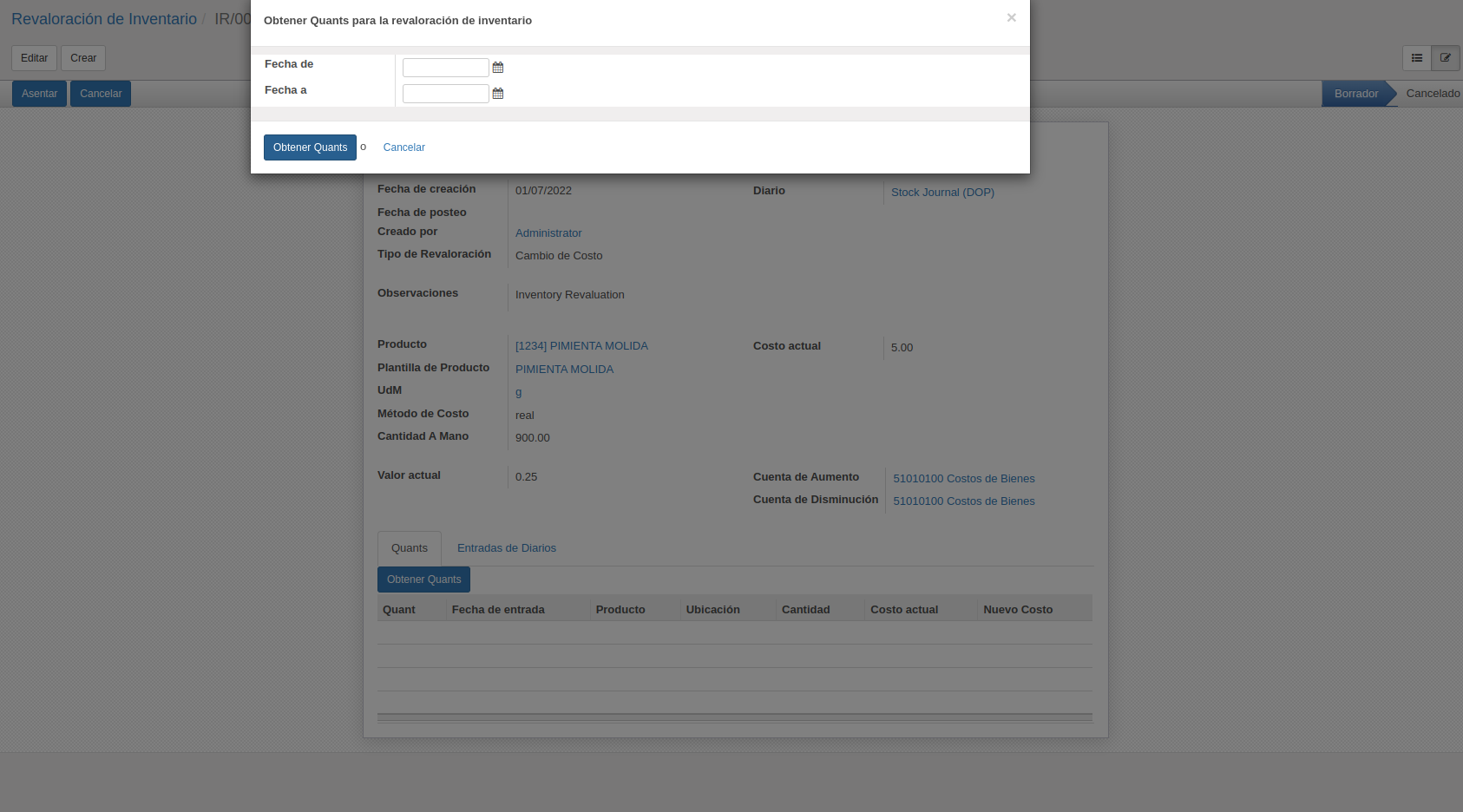Select the Cancelado status stage
Screen dimensions: 1463x812
(x=1433, y=94)
